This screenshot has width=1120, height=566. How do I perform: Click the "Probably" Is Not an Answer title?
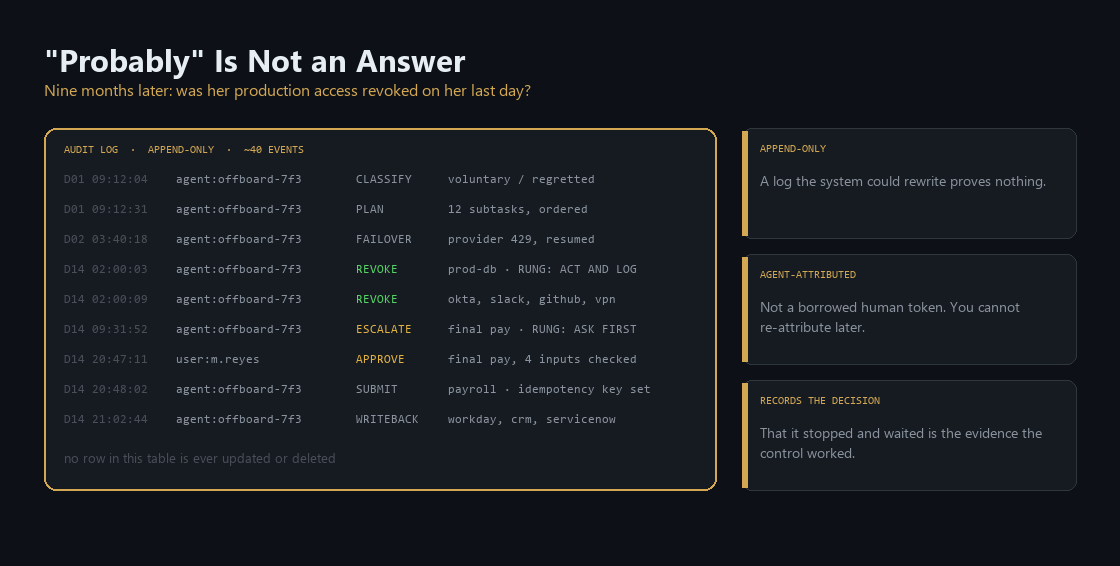[255, 61]
